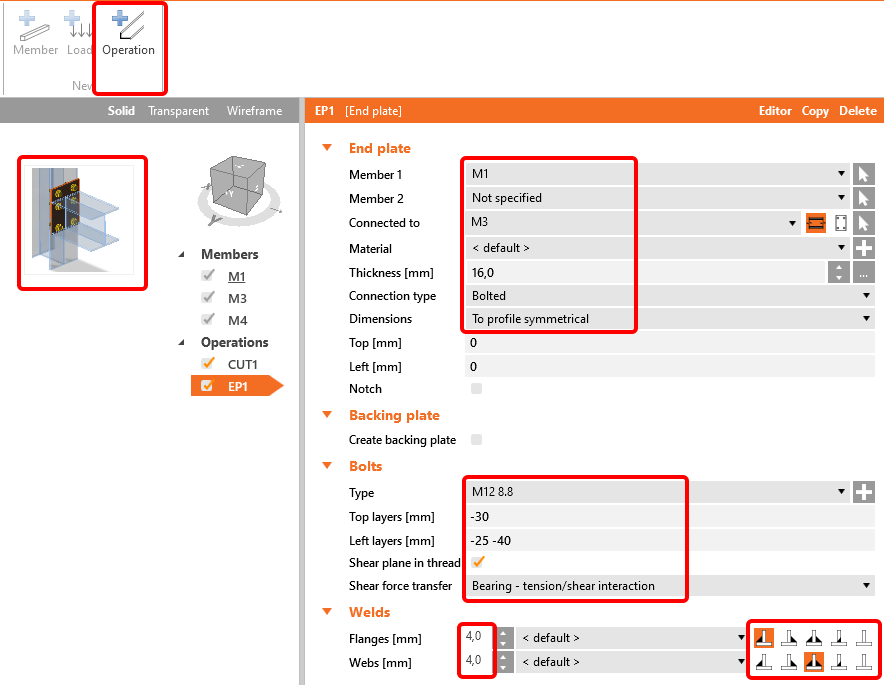Screen dimensions: 884x685
Task: Switch to Wireframe view mode
Action: (254, 111)
